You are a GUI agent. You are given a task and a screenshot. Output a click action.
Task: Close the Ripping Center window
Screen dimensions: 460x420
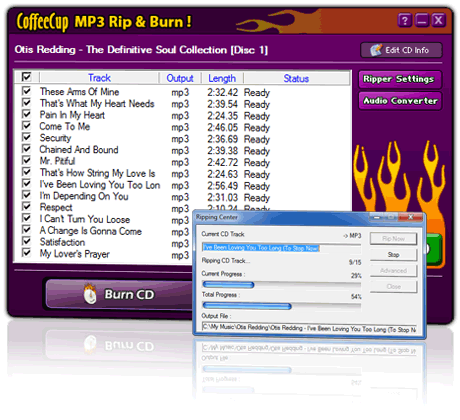pos(411,217)
